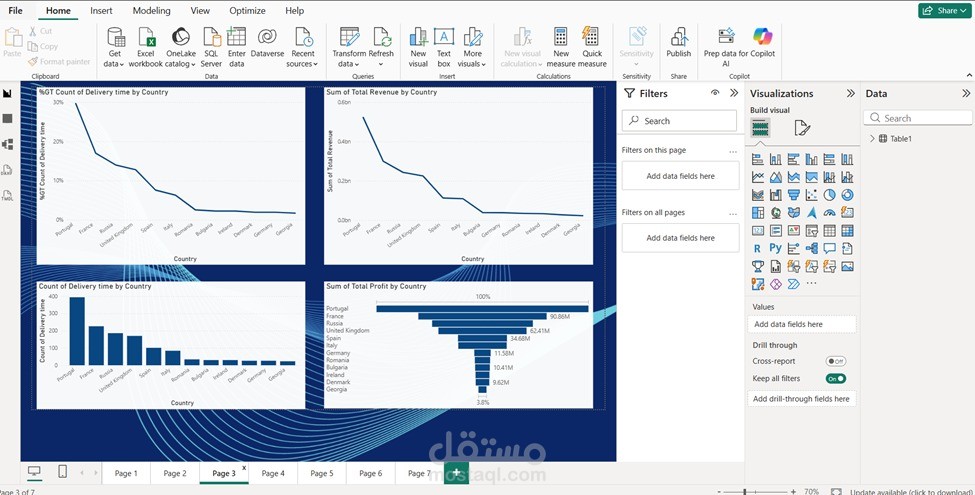Choose the Python visual
The image size is (975, 495).
click(x=775, y=248)
